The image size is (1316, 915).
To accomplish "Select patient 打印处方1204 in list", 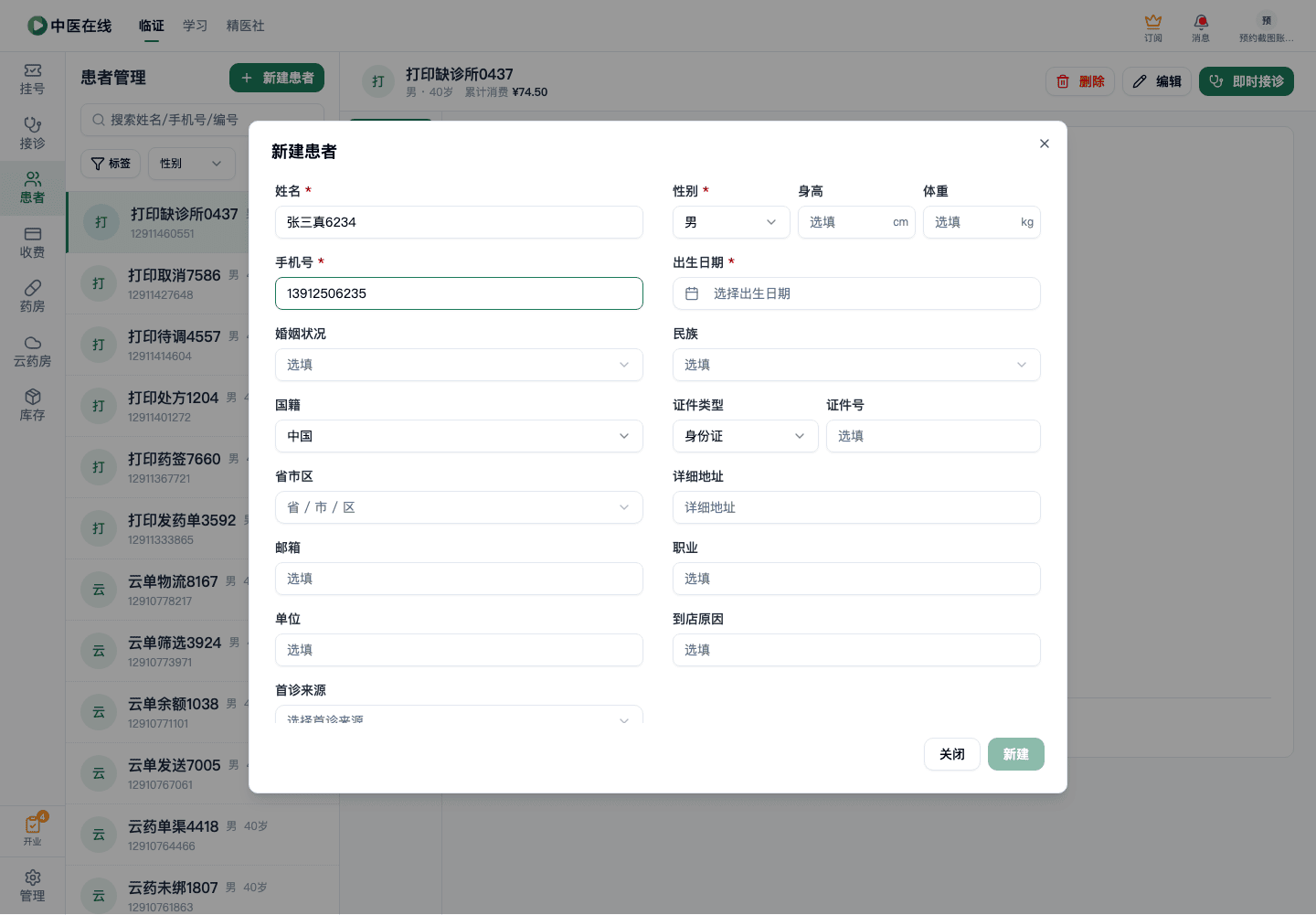I will 157,406.
